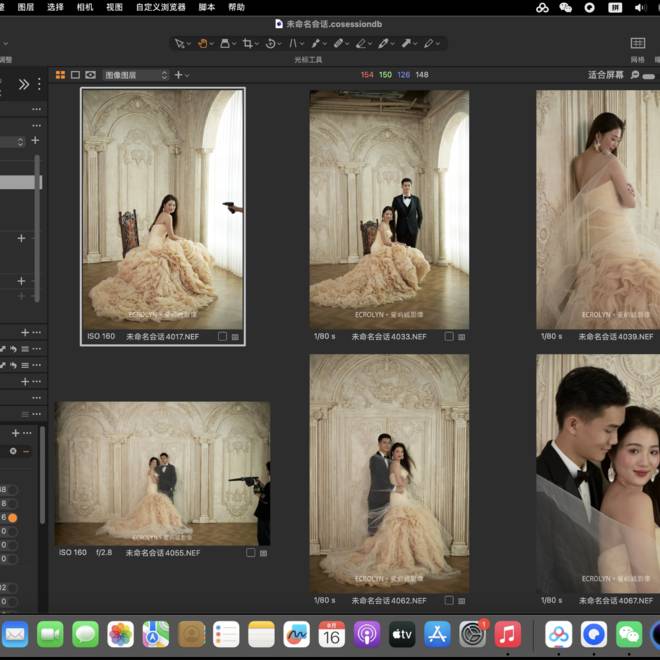Click the 适合屏幕 fit-screen button
Image resolution: width=660 pixels, height=660 pixels.
[x=605, y=75]
